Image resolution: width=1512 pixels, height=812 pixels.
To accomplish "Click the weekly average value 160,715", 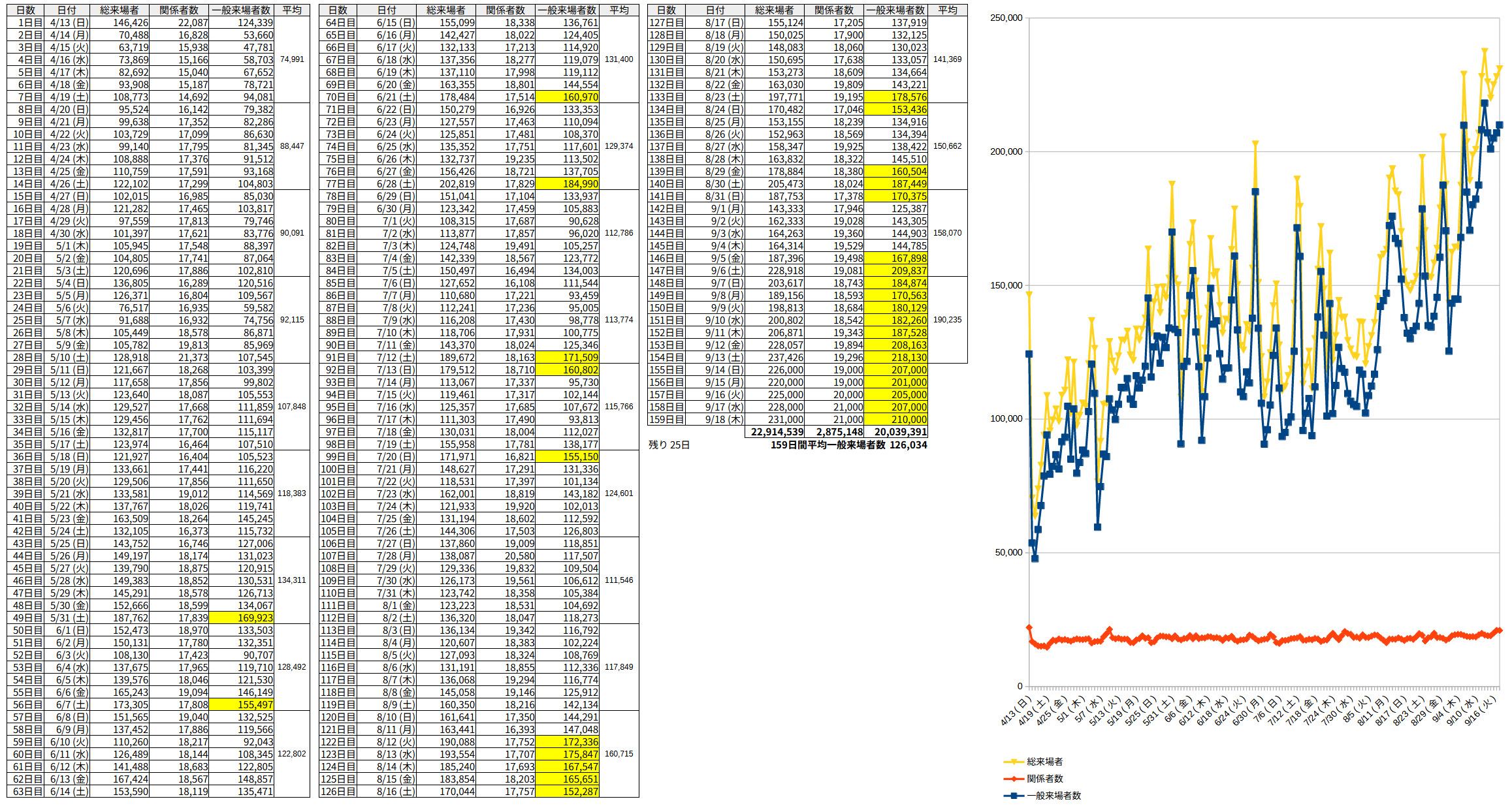I will click(x=619, y=754).
